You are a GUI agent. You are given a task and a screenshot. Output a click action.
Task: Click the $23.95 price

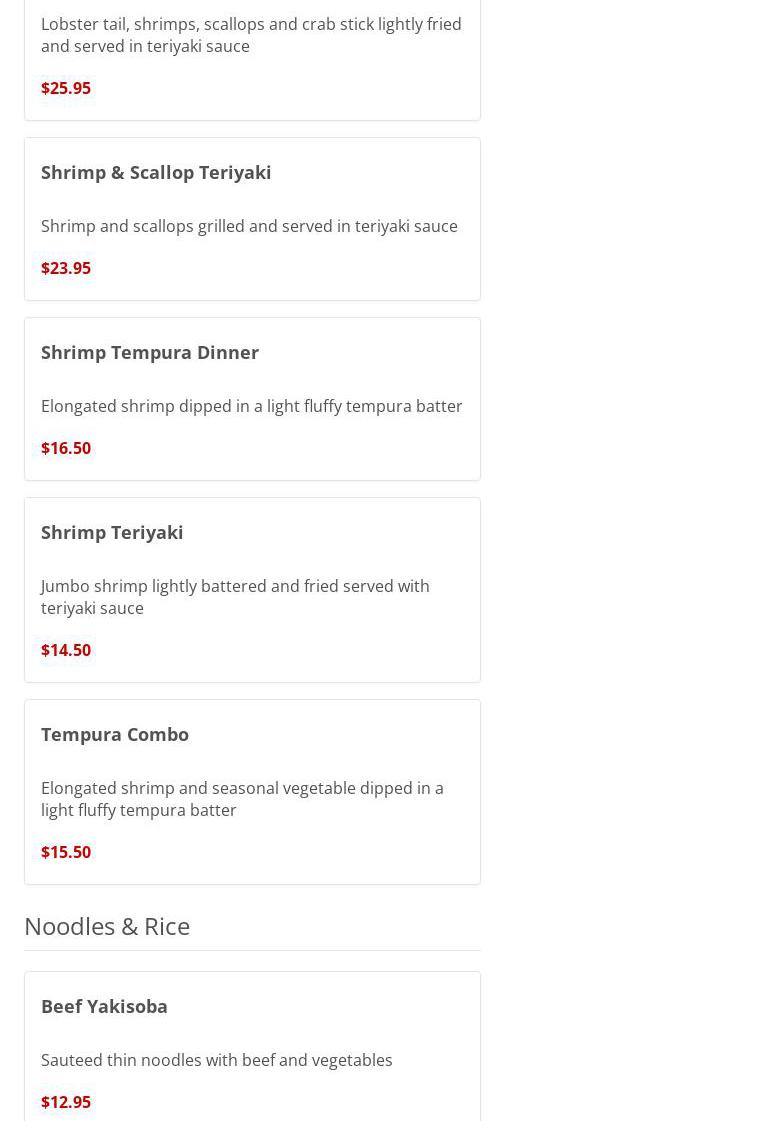(66, 268)
